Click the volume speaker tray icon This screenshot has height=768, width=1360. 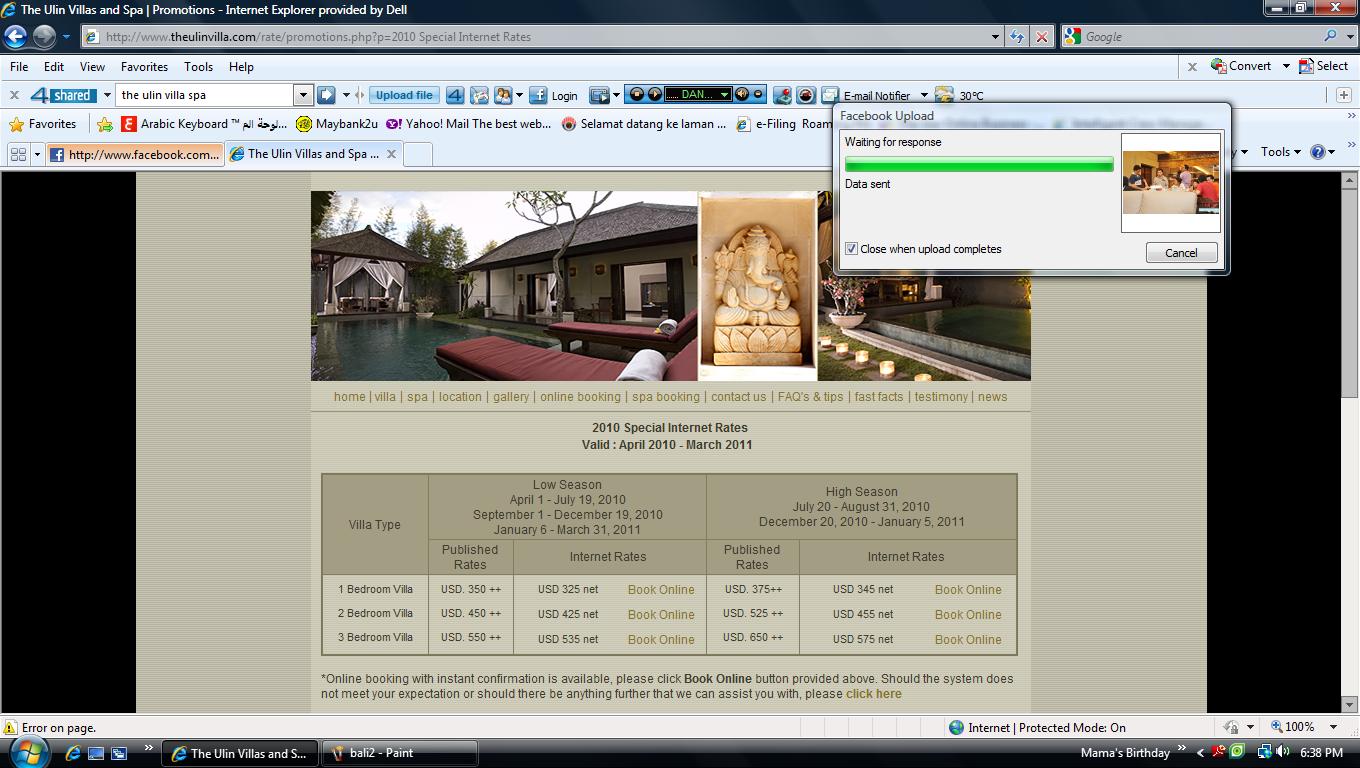tap(1283, 752)
